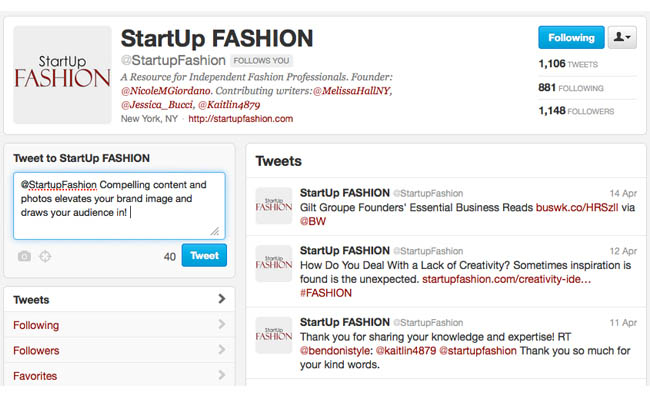Toggle the Following button
The height and width of the screenshot is (400, 650).
(x=571, y=37)
